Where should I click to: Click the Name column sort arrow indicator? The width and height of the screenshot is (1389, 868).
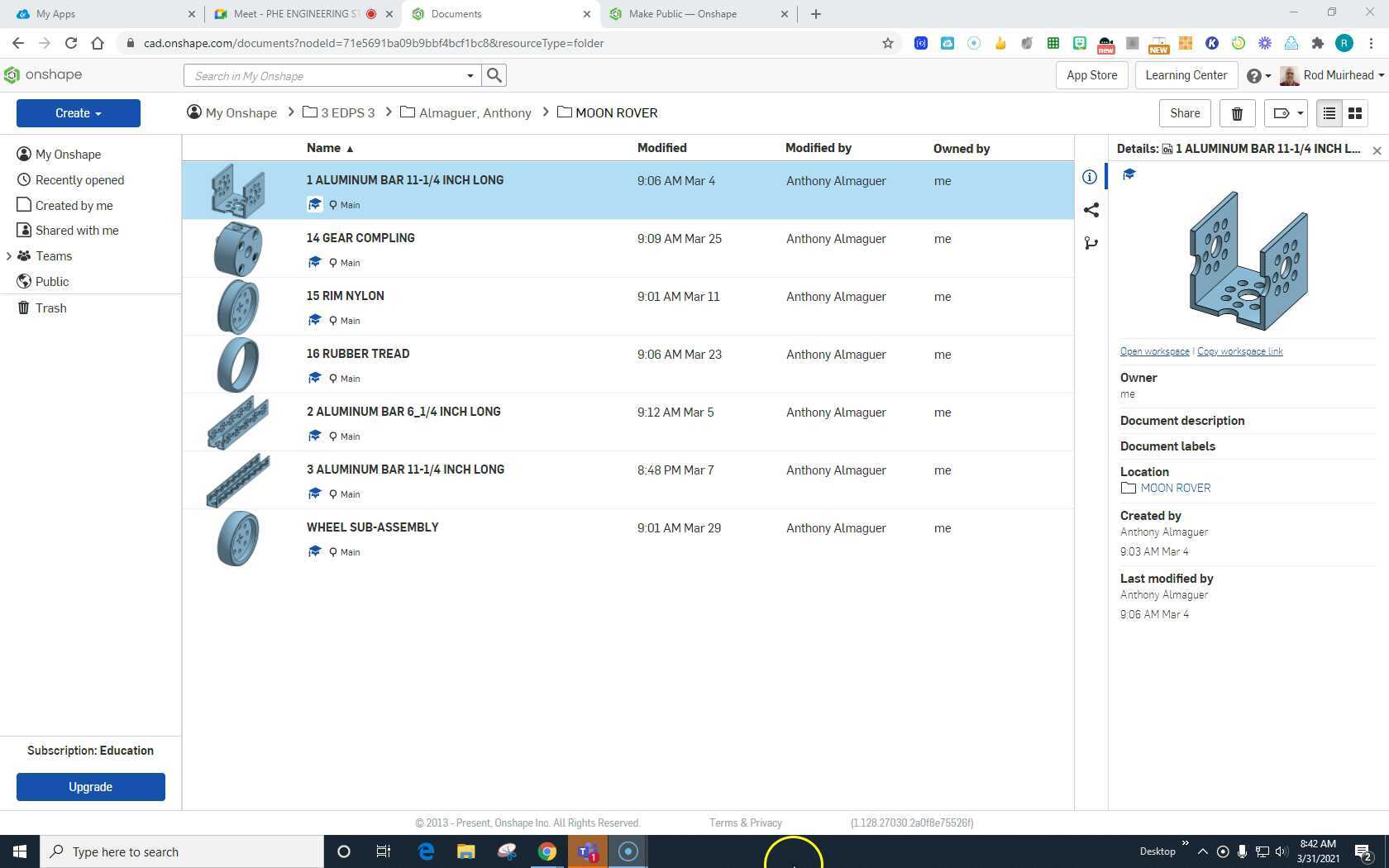point(350,148)
